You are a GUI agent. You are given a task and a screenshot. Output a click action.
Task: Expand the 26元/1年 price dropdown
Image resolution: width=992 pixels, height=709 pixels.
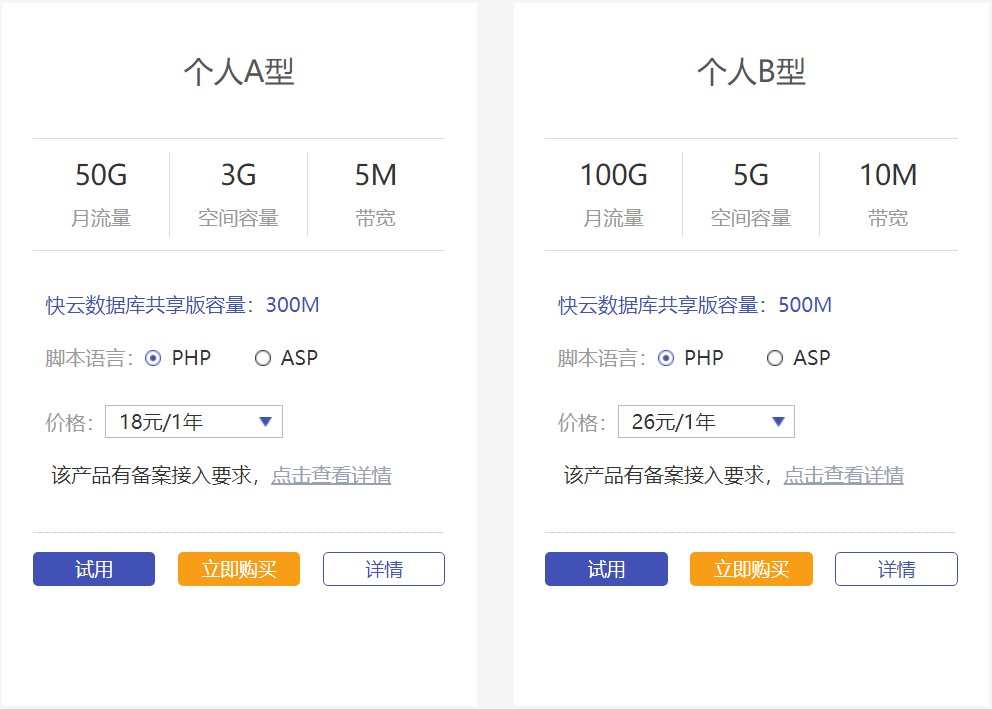(706, 422)
